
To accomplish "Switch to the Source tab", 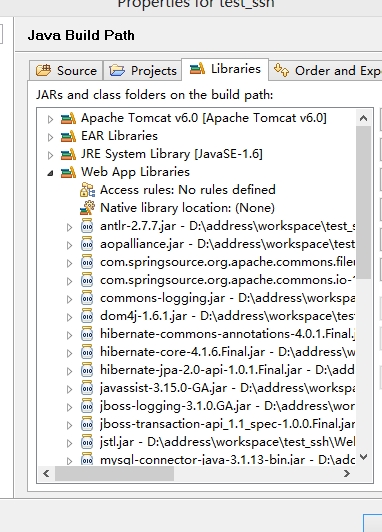I will pos(66,71).
